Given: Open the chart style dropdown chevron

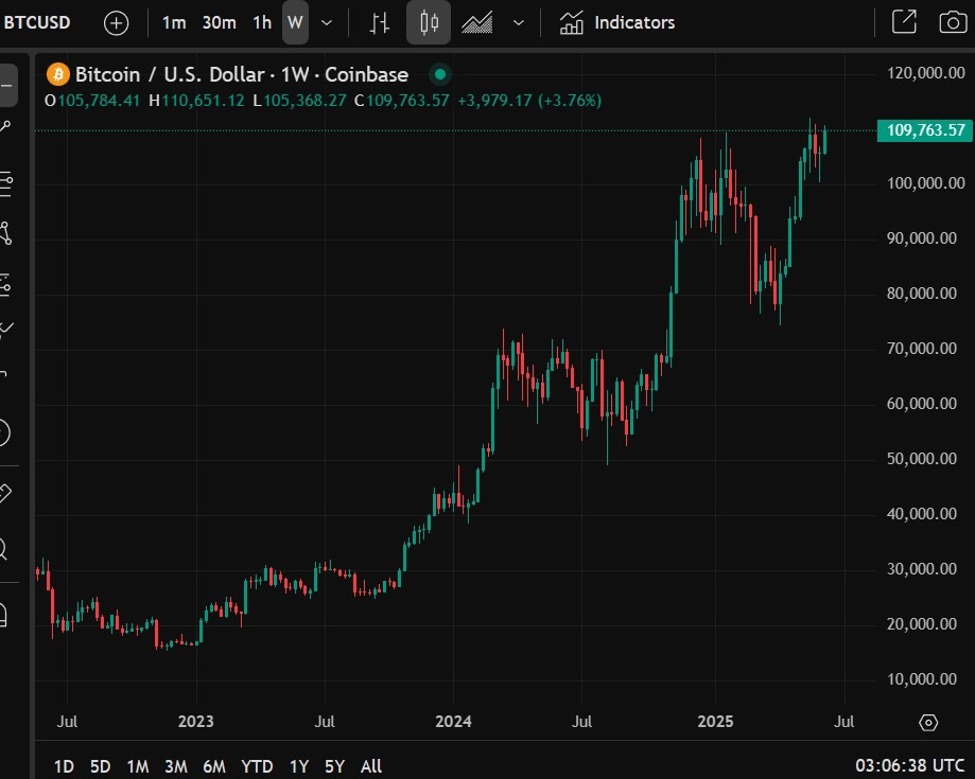Looking at the screenshot, I should (x=517, y=22).
